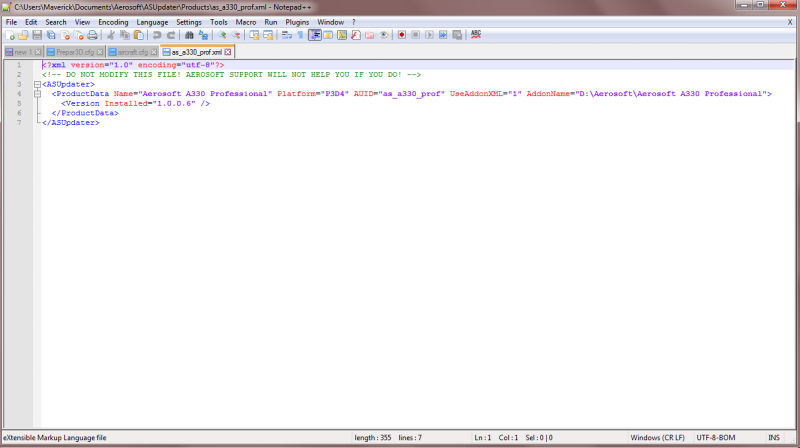Click the Windows (CR LF) status field
The width and height of the screenshot is (800, 448).
pyautogui.click(x=657, y=438)
